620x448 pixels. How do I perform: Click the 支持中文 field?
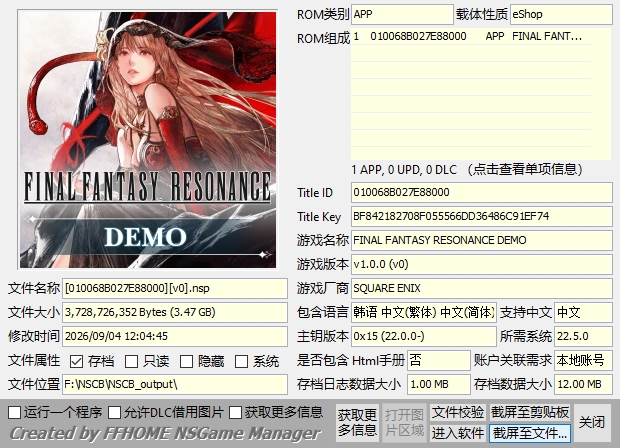click(x=584, y=312)
